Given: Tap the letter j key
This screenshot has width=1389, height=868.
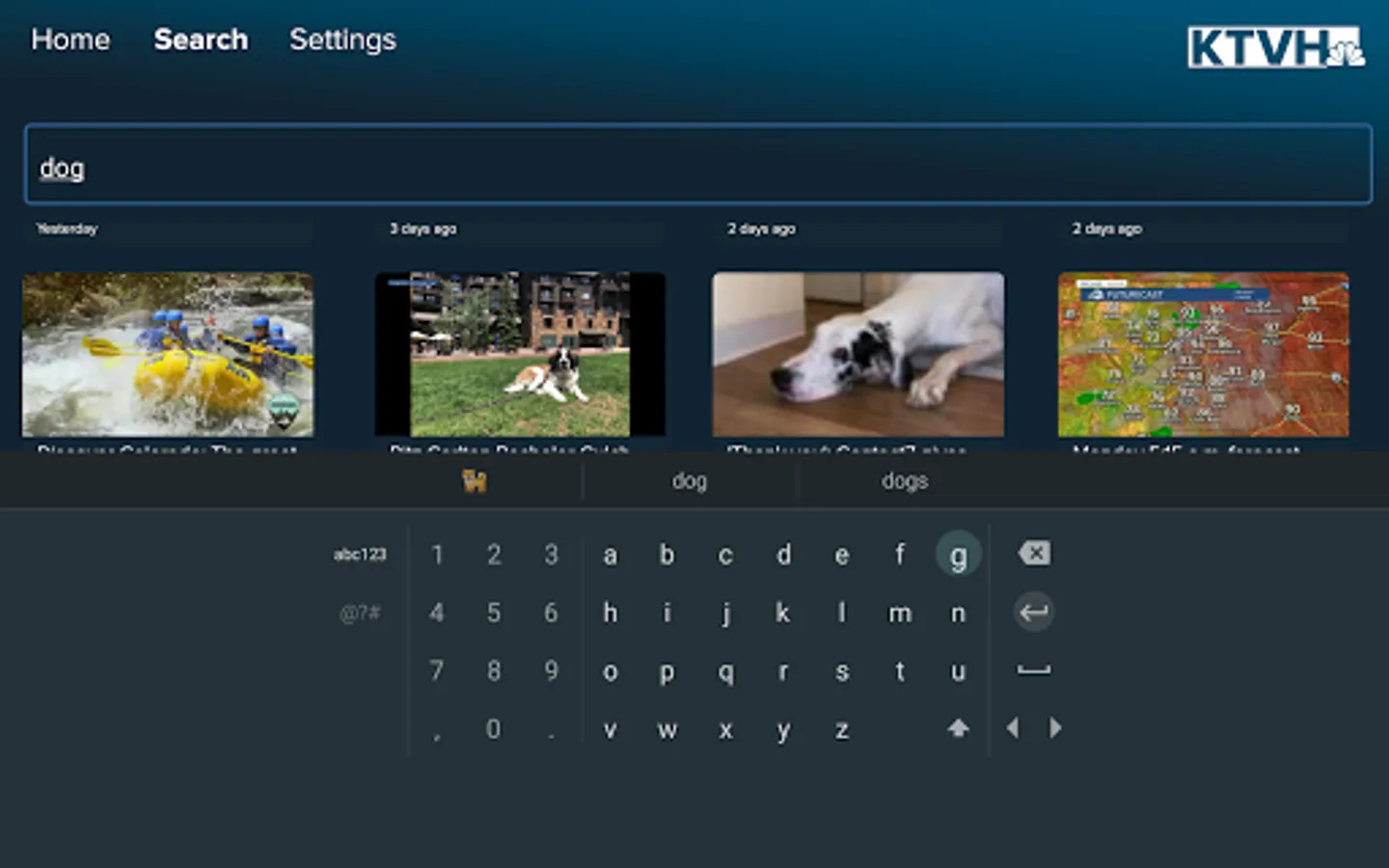Looking at the screenshot, I should coord(725,613).
